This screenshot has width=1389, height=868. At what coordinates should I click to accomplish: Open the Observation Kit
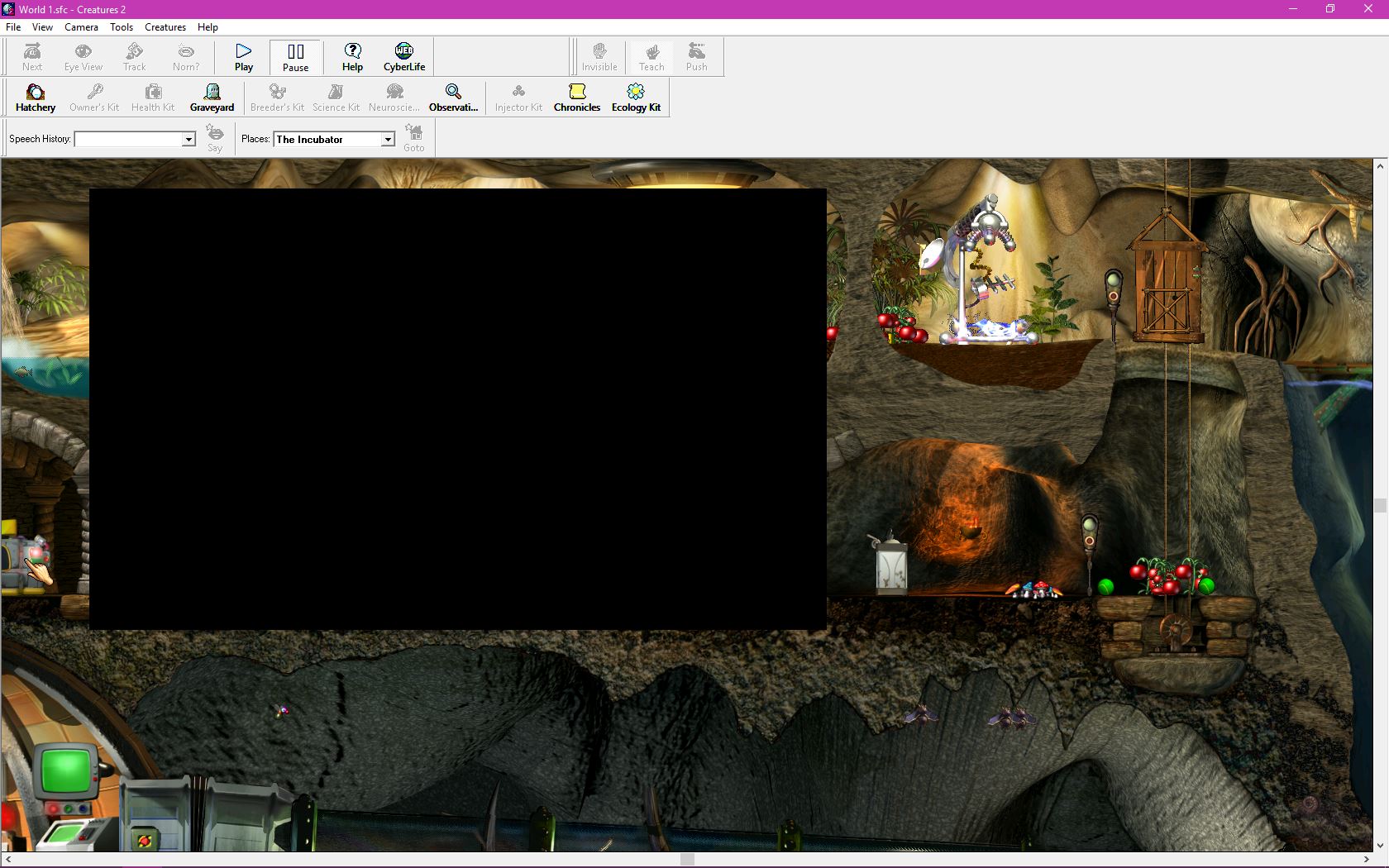(453, 98)
